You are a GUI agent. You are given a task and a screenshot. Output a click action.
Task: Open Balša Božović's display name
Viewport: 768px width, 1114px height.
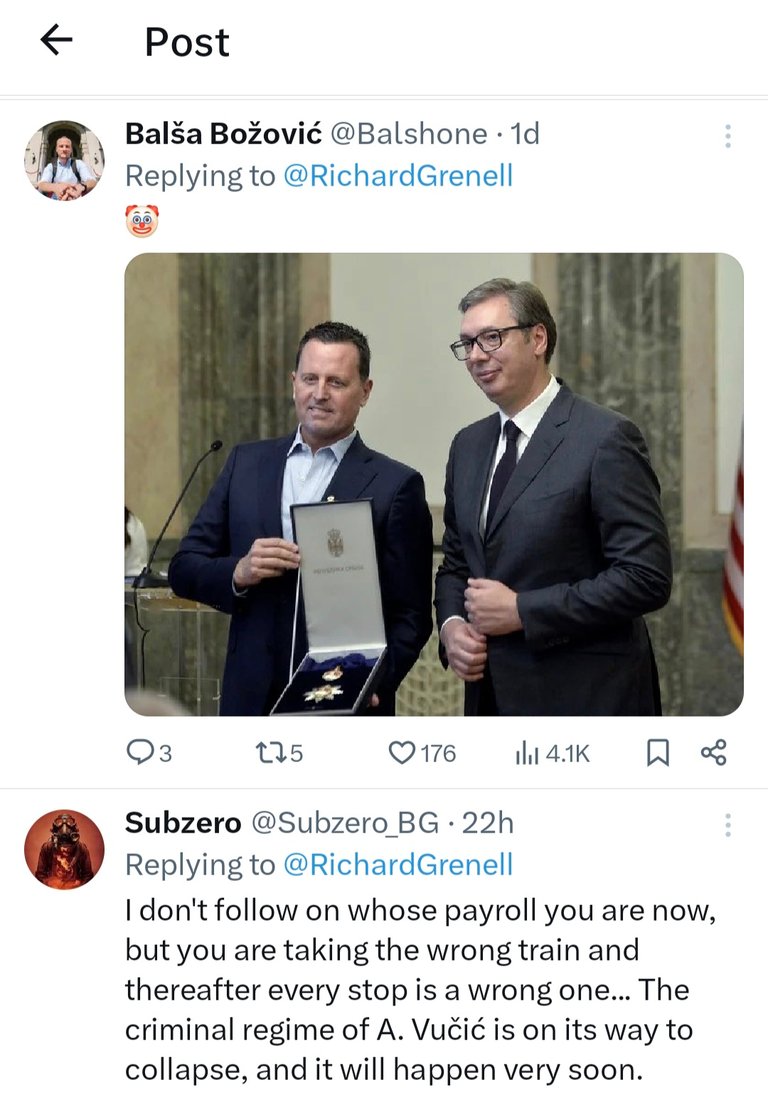[x=223, y=134]
